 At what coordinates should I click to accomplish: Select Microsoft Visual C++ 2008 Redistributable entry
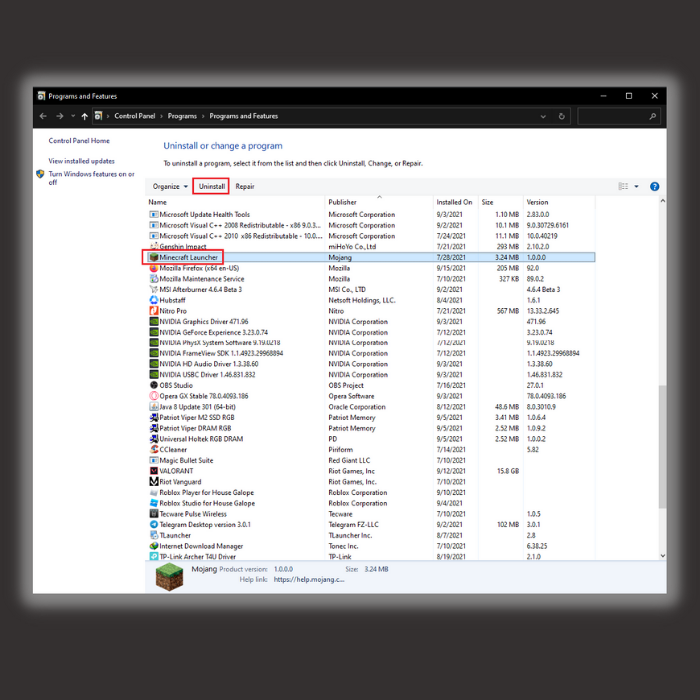pos(371,225)
